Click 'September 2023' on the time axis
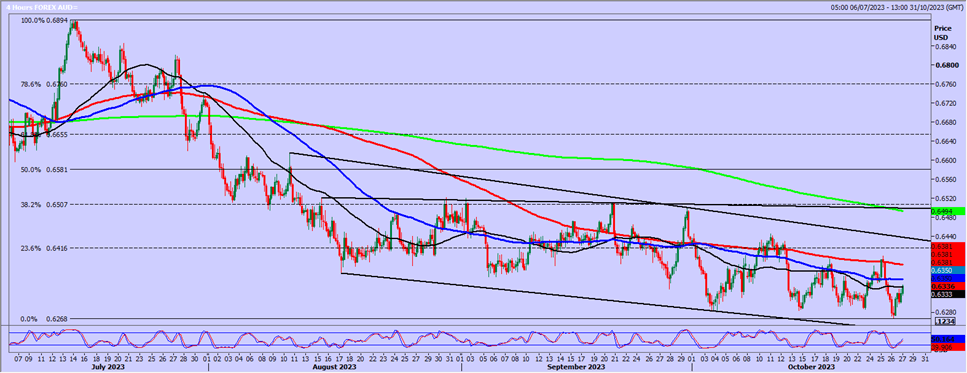This screenshot has height=373, width=967. click(x=577, y=366)
